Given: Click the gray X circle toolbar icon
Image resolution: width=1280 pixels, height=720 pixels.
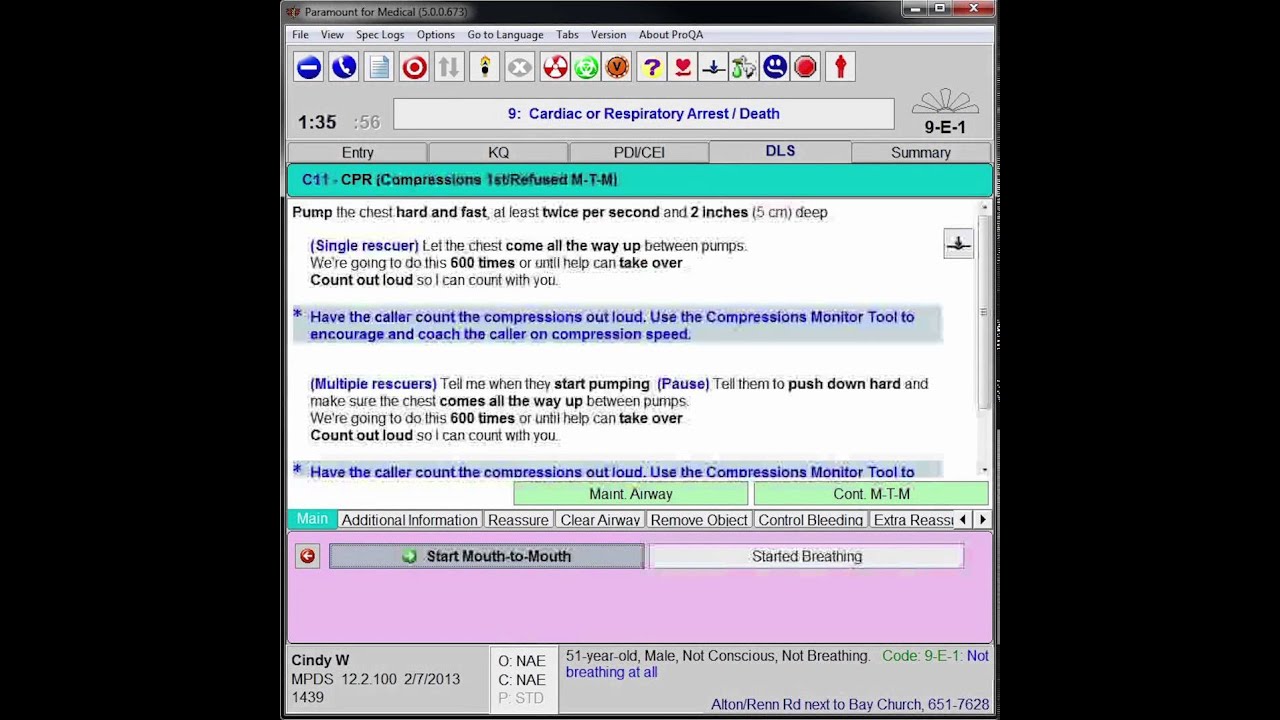Looking at the screenshot, I should (x=519, y=67).
